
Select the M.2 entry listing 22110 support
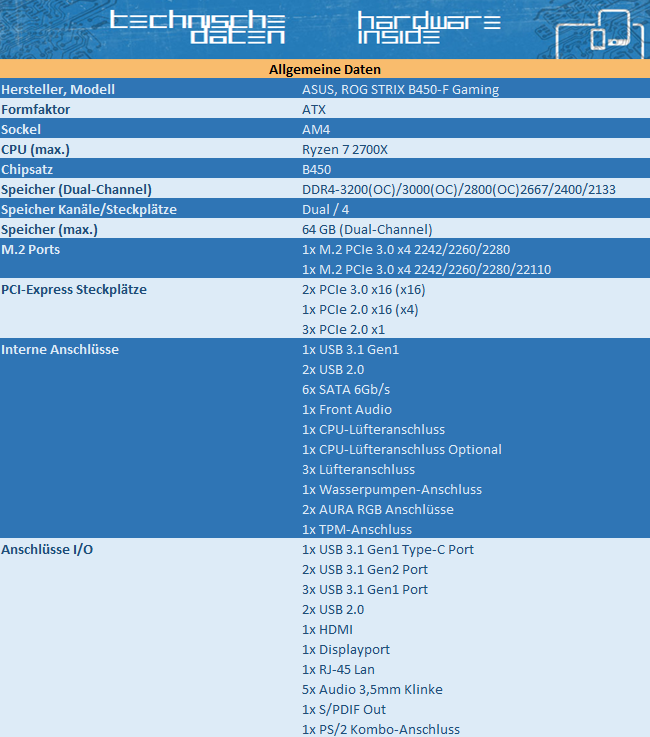pos(426,269)
